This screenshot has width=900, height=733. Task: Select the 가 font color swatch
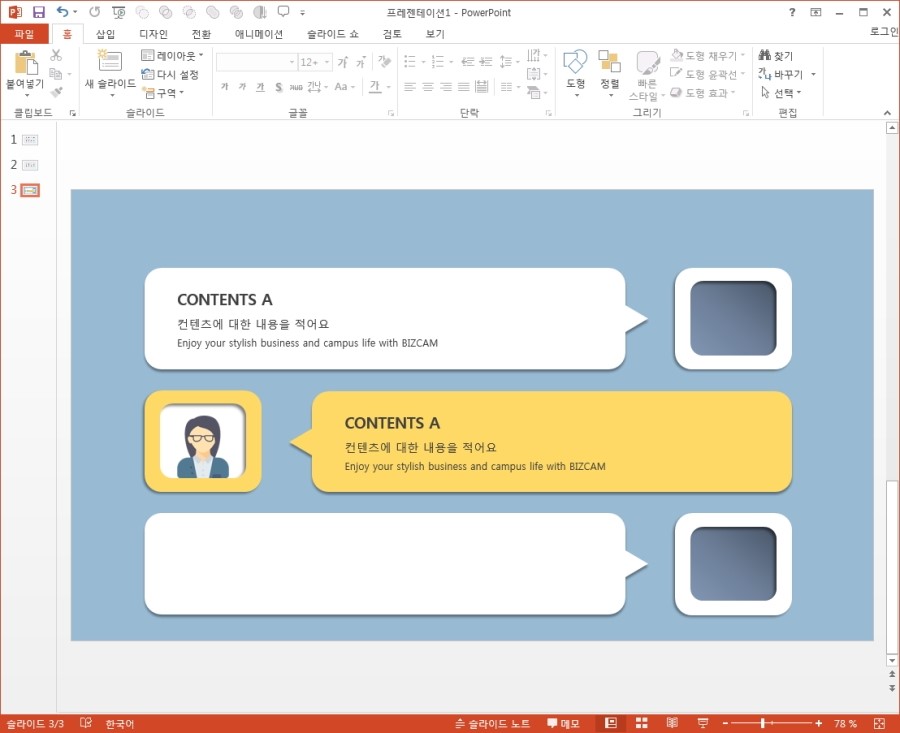pyautogui.click(x=375, y=86)
